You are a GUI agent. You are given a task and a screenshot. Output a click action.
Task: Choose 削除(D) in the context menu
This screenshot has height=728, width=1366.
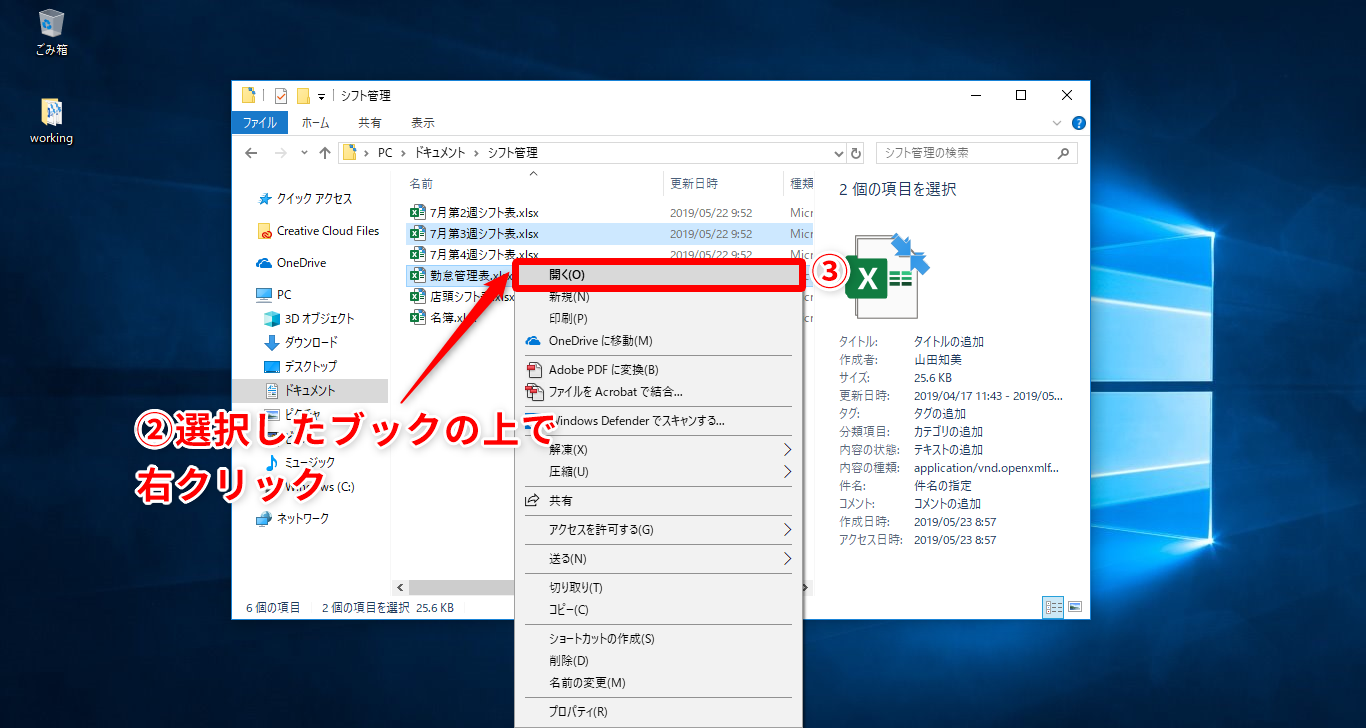coord(658,661)
